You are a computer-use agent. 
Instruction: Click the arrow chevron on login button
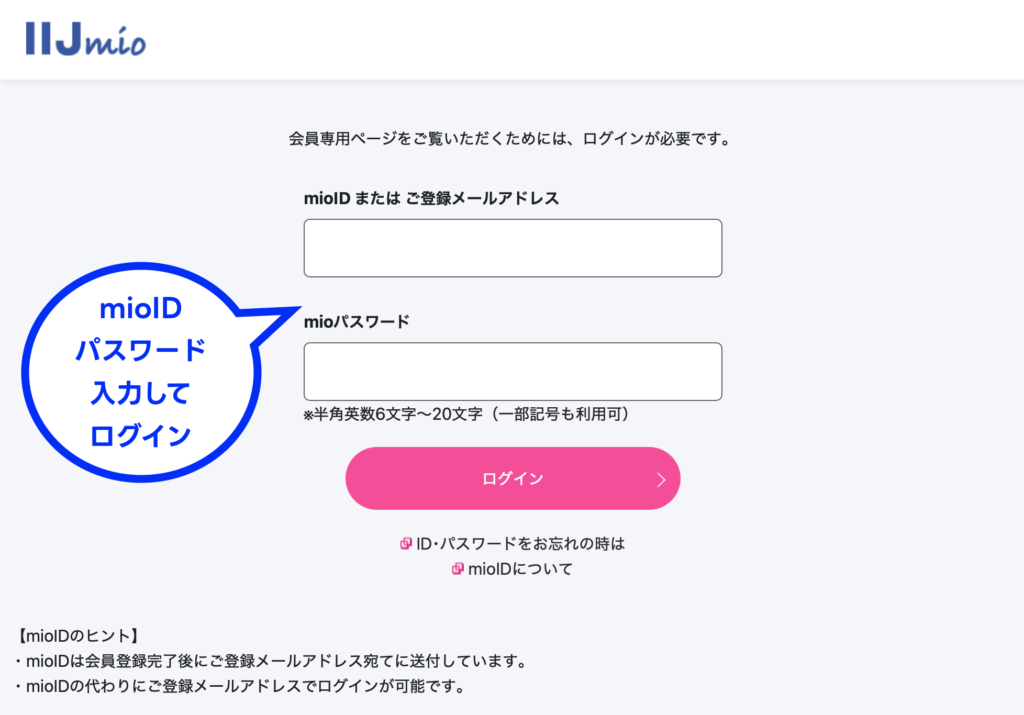[660, 479]
